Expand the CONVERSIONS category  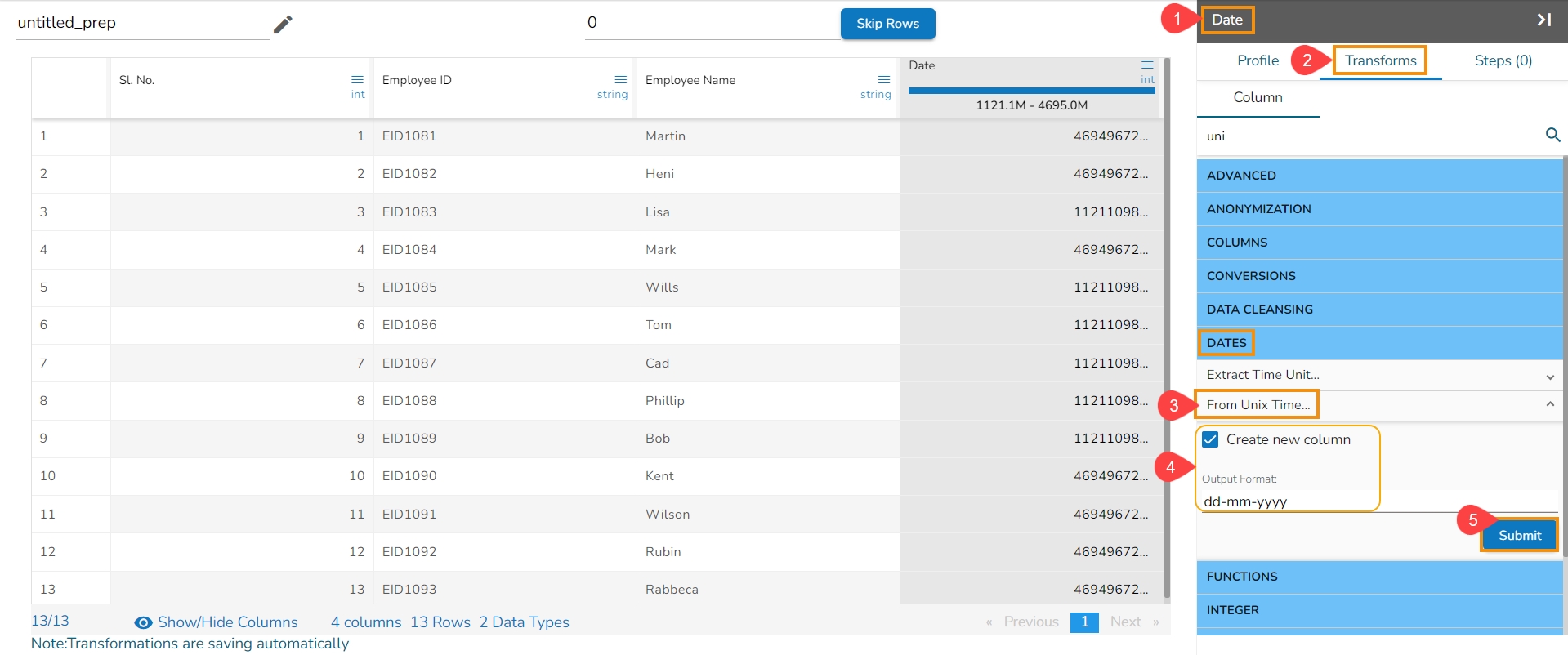pos(1379,276)
